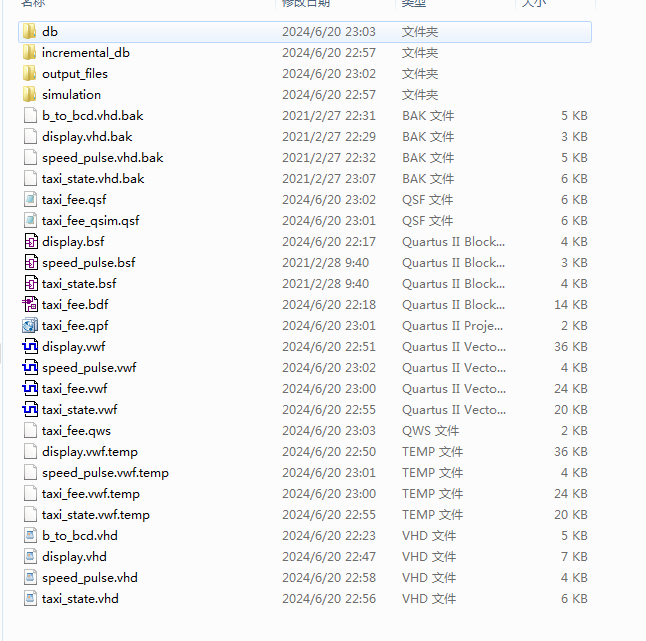Viewport: 646px width, 641px height.
Task: Select the taxi_state.vhd.bak file icon
Action: tap(30, 179)
